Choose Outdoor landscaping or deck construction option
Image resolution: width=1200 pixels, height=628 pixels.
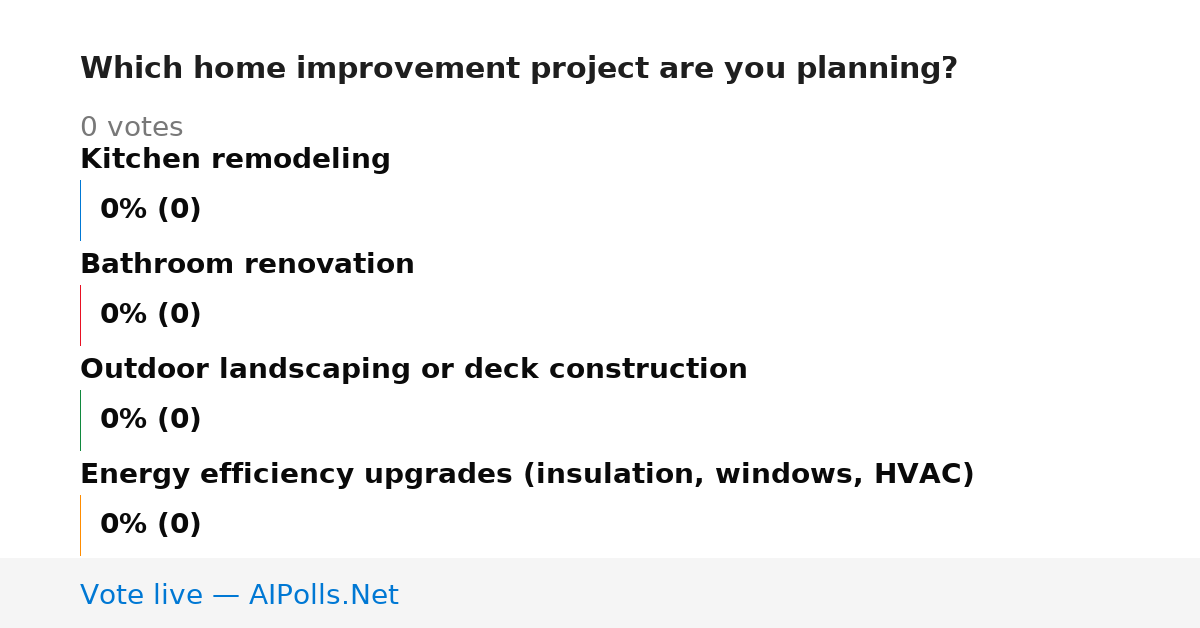click(413, 370)
